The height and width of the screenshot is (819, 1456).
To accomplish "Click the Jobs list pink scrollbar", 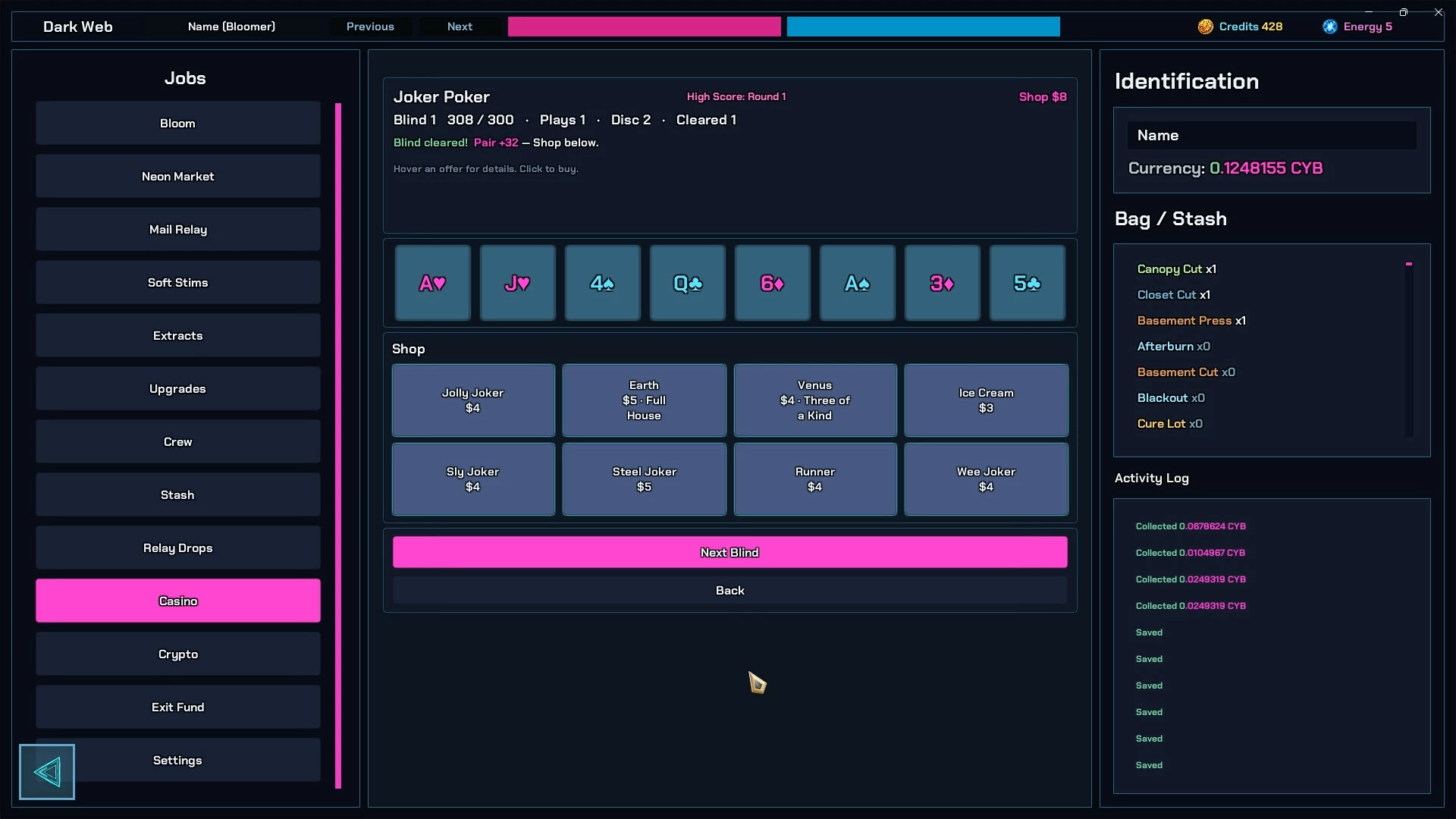I will (x=338, y=446).
